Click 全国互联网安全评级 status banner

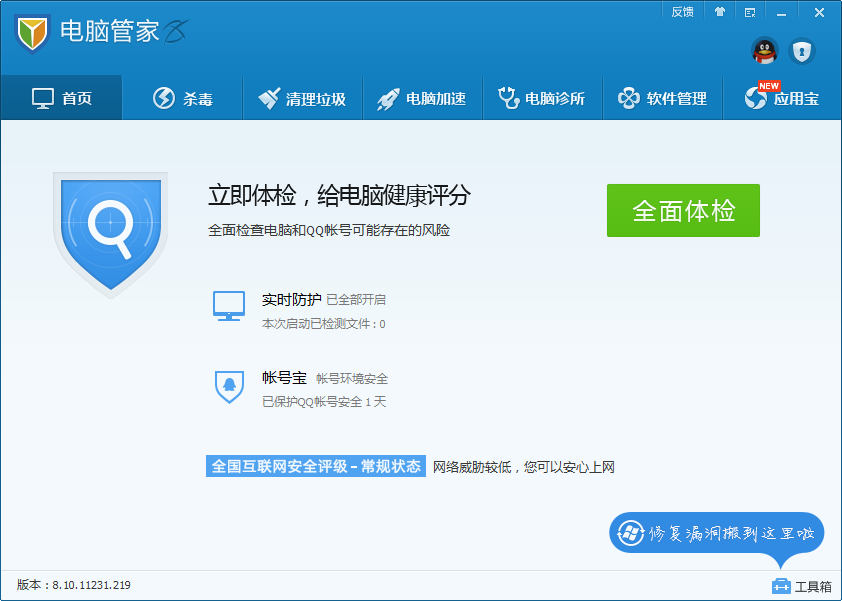316,466
